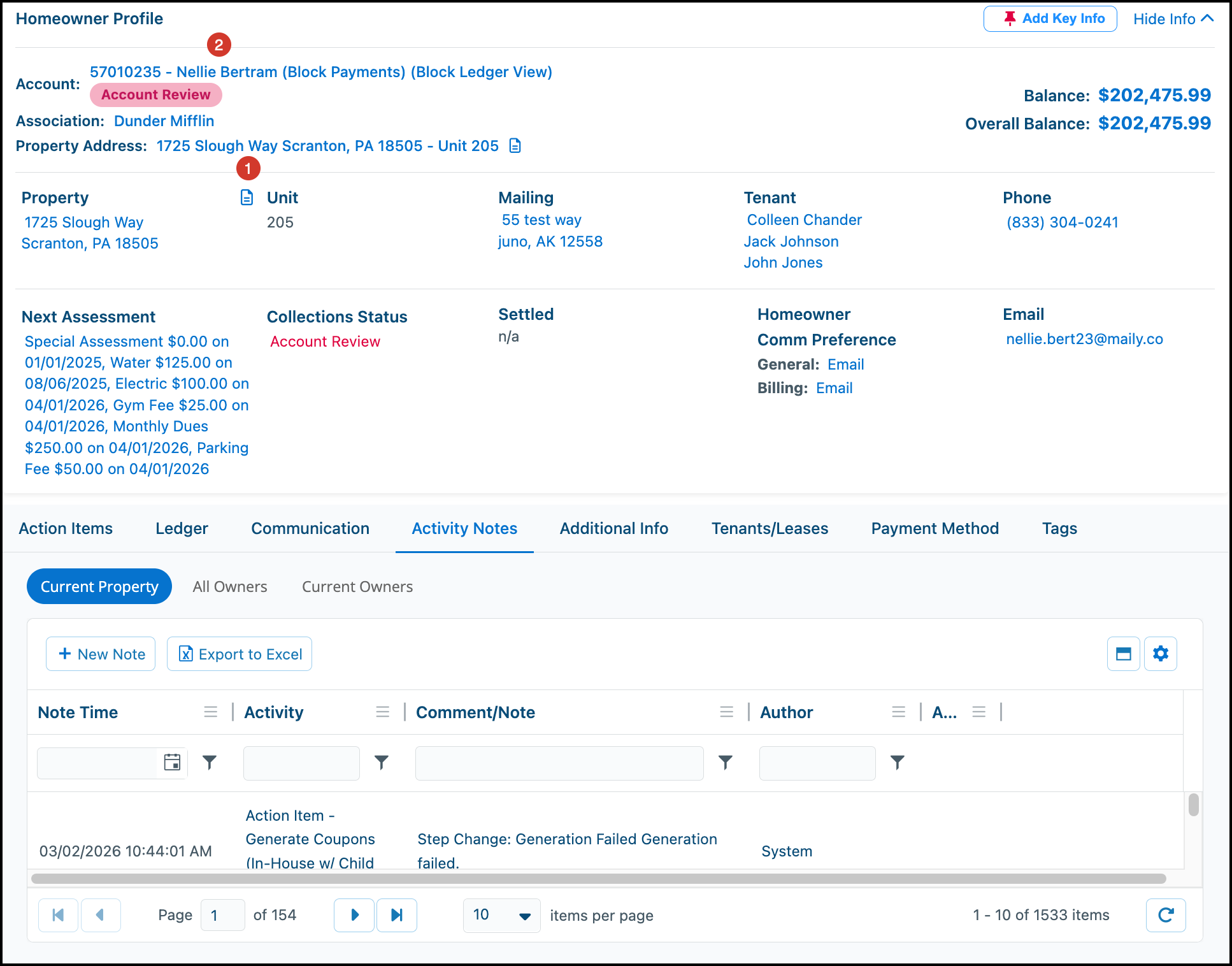Refresh the activity notes grid
Viewport: 1232px width, 966px height.
pyautogui.click(x=1166, y=915)
